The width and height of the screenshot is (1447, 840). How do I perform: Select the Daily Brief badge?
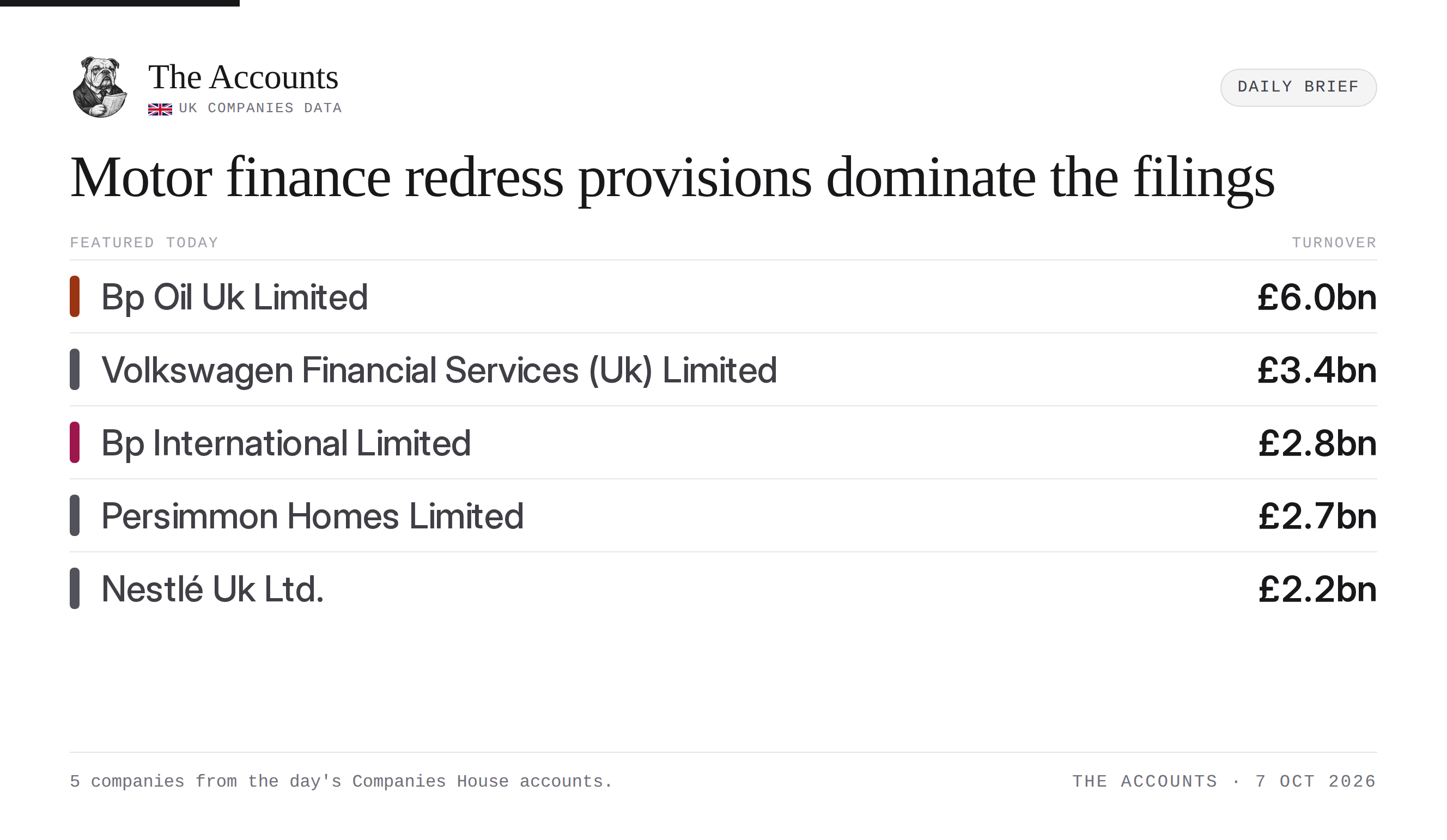pyautogui.click(x=1298, y=87)
